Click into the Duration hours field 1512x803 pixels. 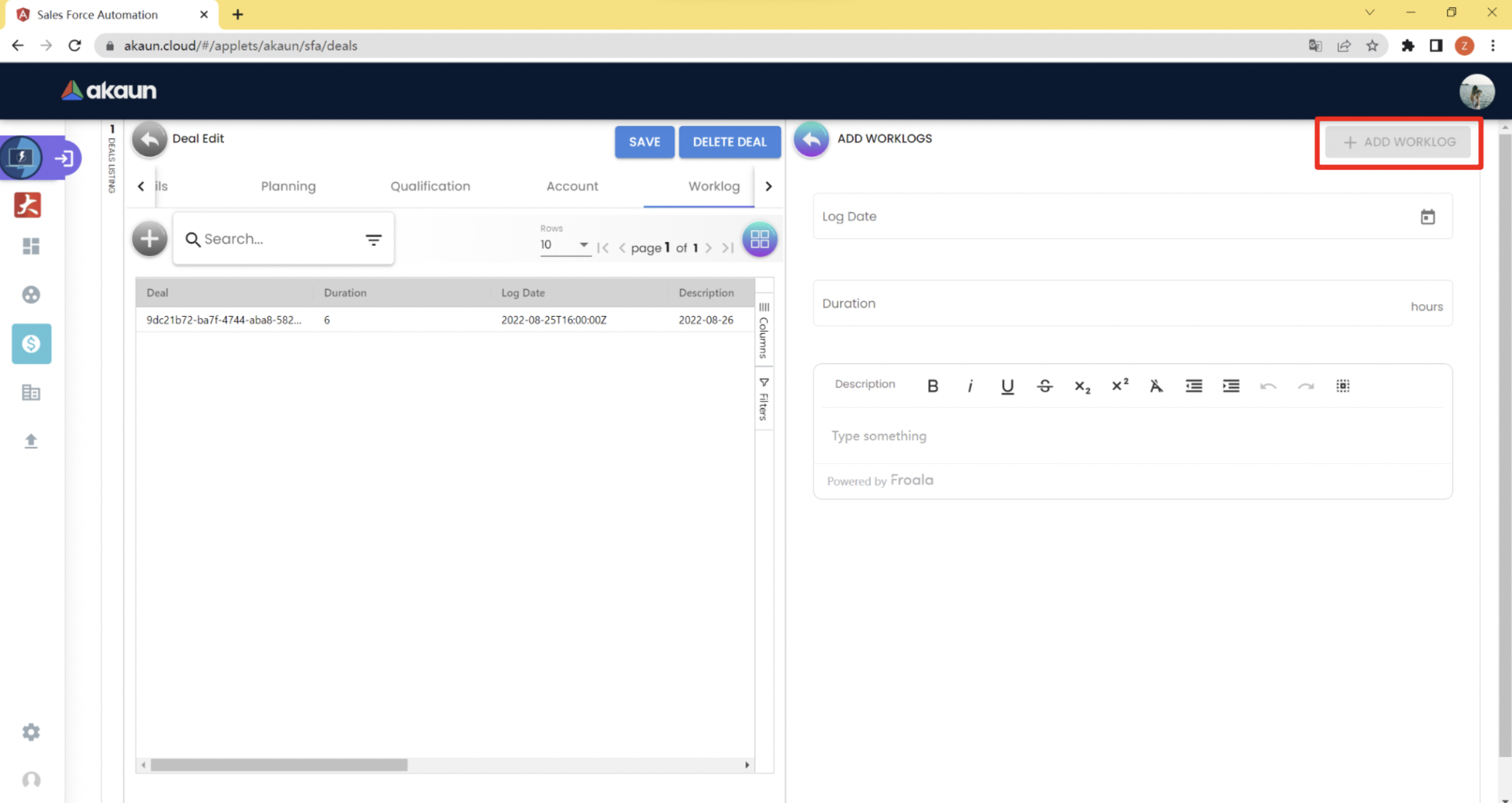[1107, 304]
